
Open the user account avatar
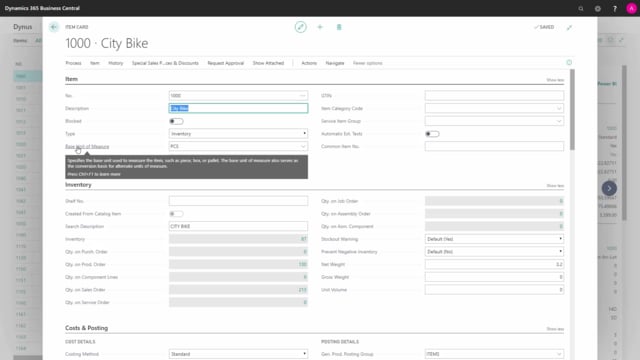click(631, 8)
